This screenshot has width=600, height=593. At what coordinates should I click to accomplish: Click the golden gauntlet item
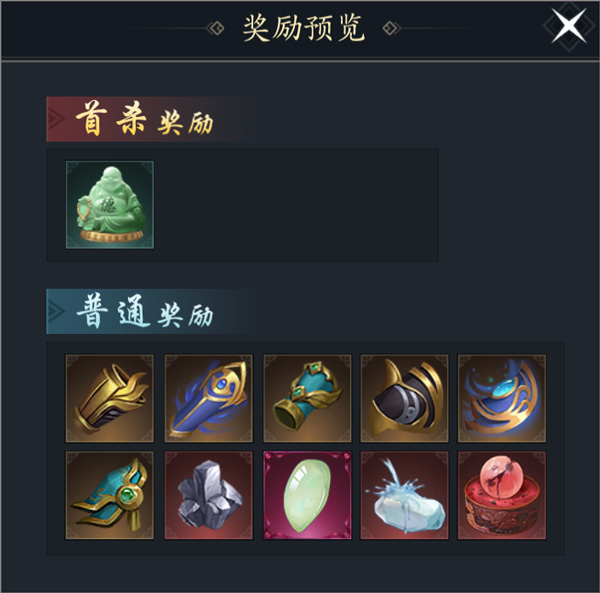[x=110, y=398]
